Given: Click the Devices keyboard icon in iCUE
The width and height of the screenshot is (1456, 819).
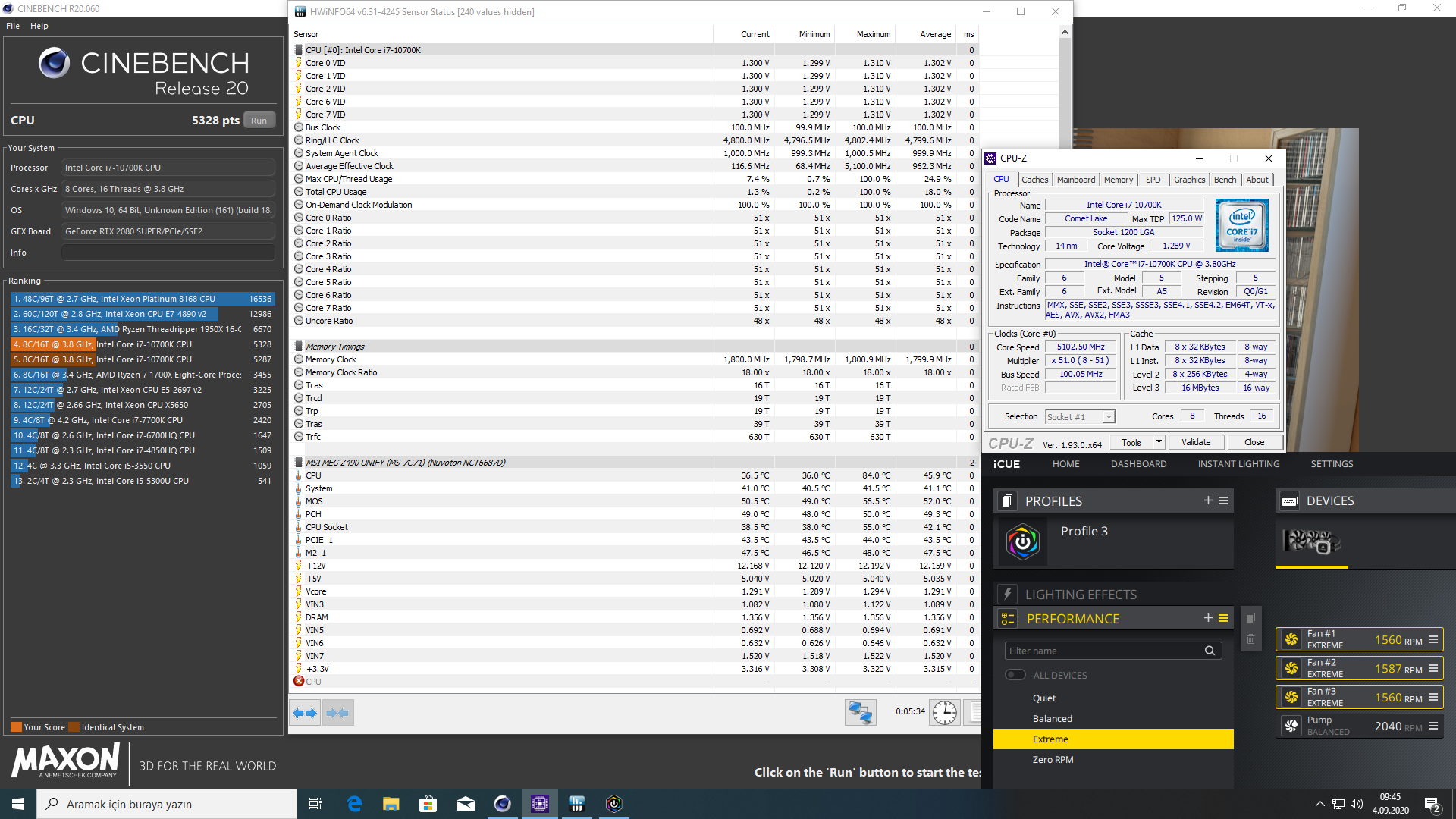Looking at the screenshot, I should click(x=1289, y=501).
